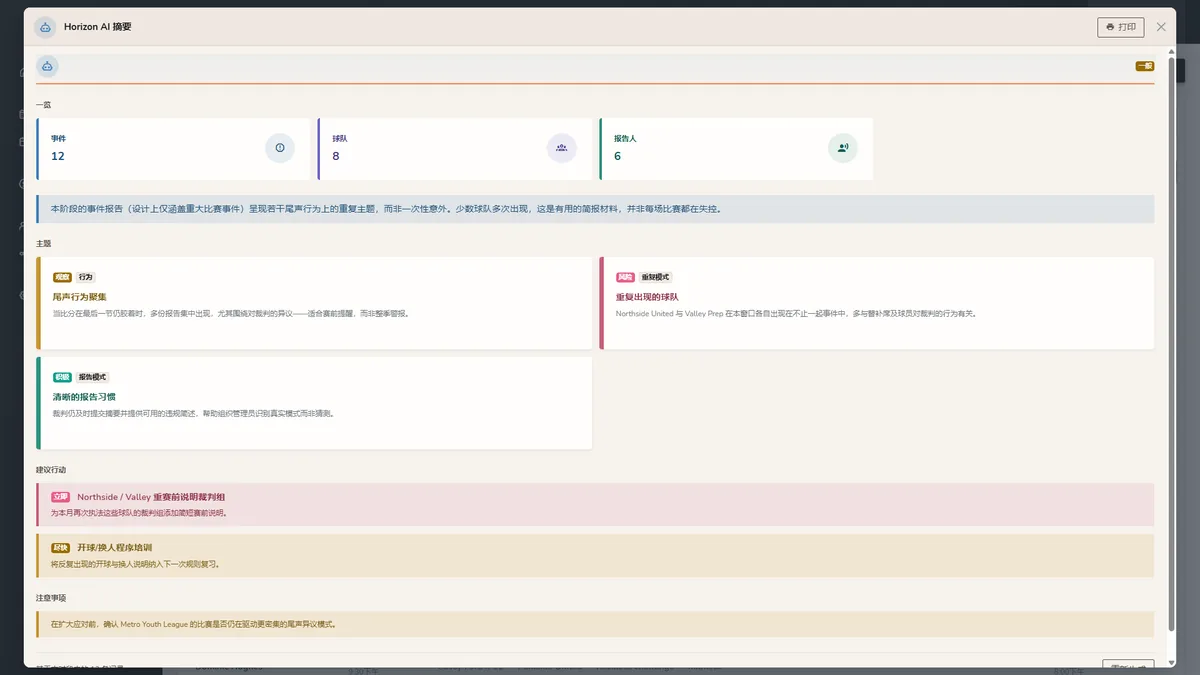Screen dimensions: 1200x675
Task: Click the Horizon AI 摘要 dialog title
Action: click(x=97, y=27)
